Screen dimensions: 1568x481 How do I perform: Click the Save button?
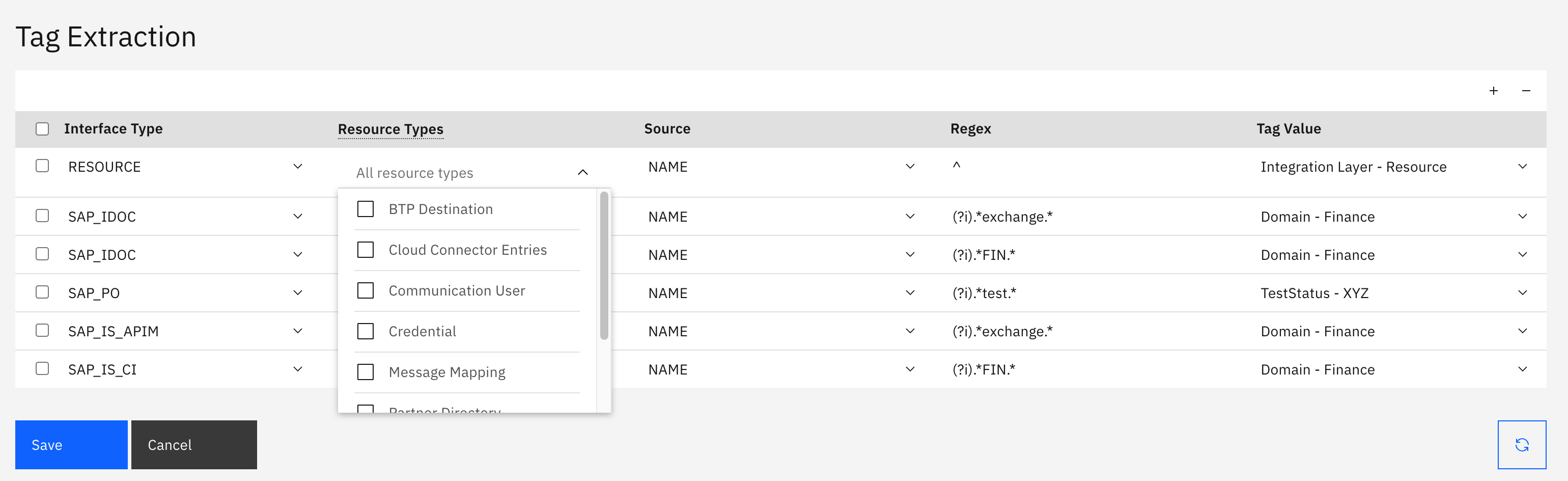(x=71, y=444)
